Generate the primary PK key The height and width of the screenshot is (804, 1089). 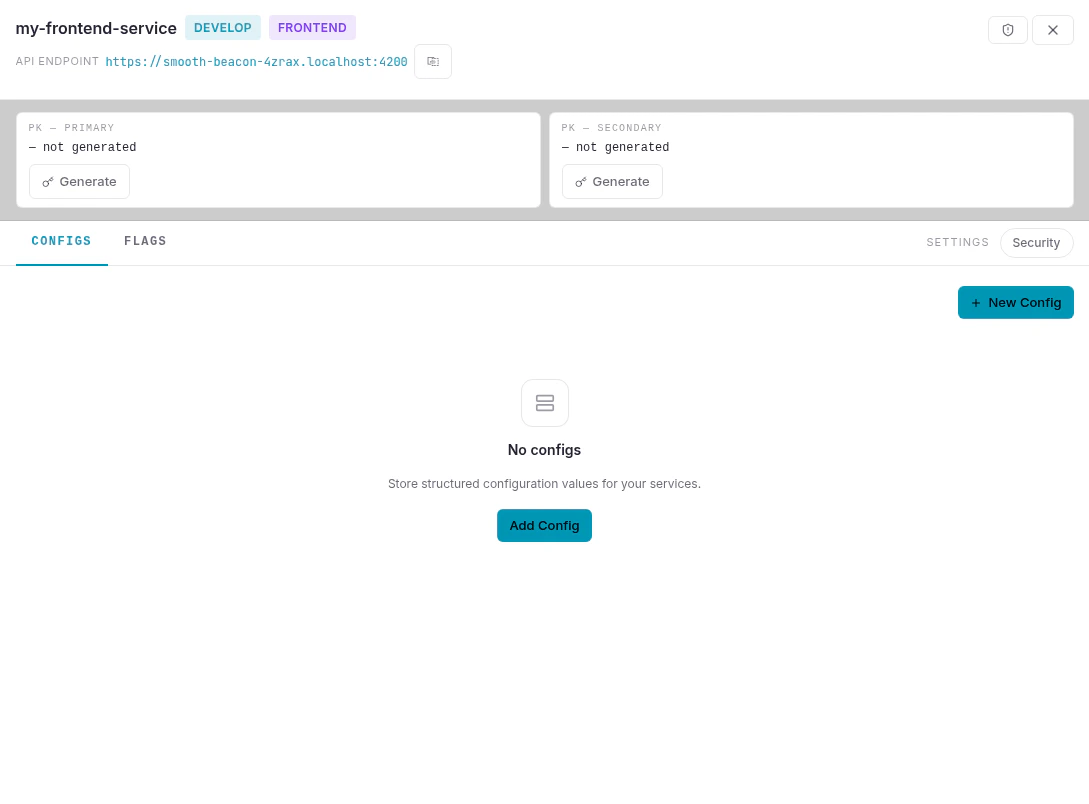click(79, 181)
